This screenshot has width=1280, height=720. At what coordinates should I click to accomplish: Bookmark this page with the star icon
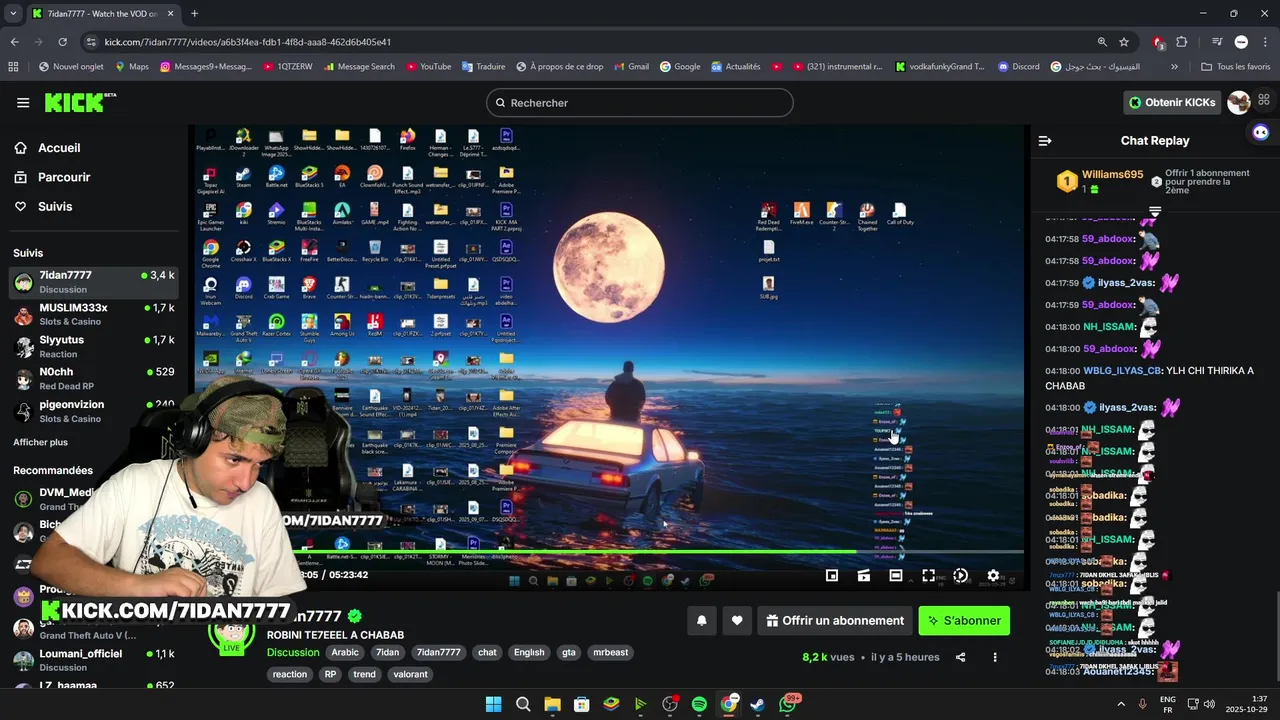click(x=1124, y=42)
